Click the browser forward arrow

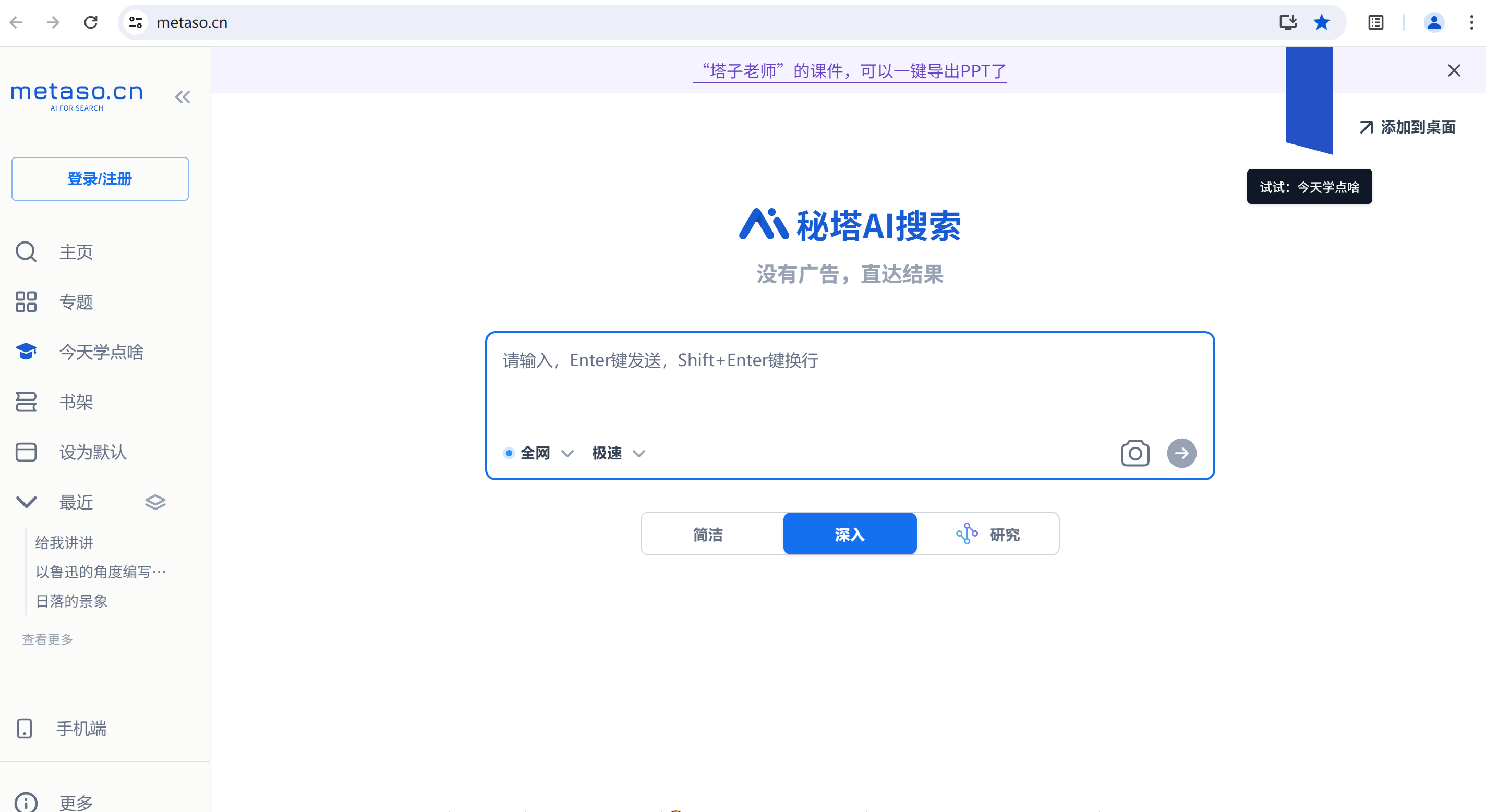[53, 22]
